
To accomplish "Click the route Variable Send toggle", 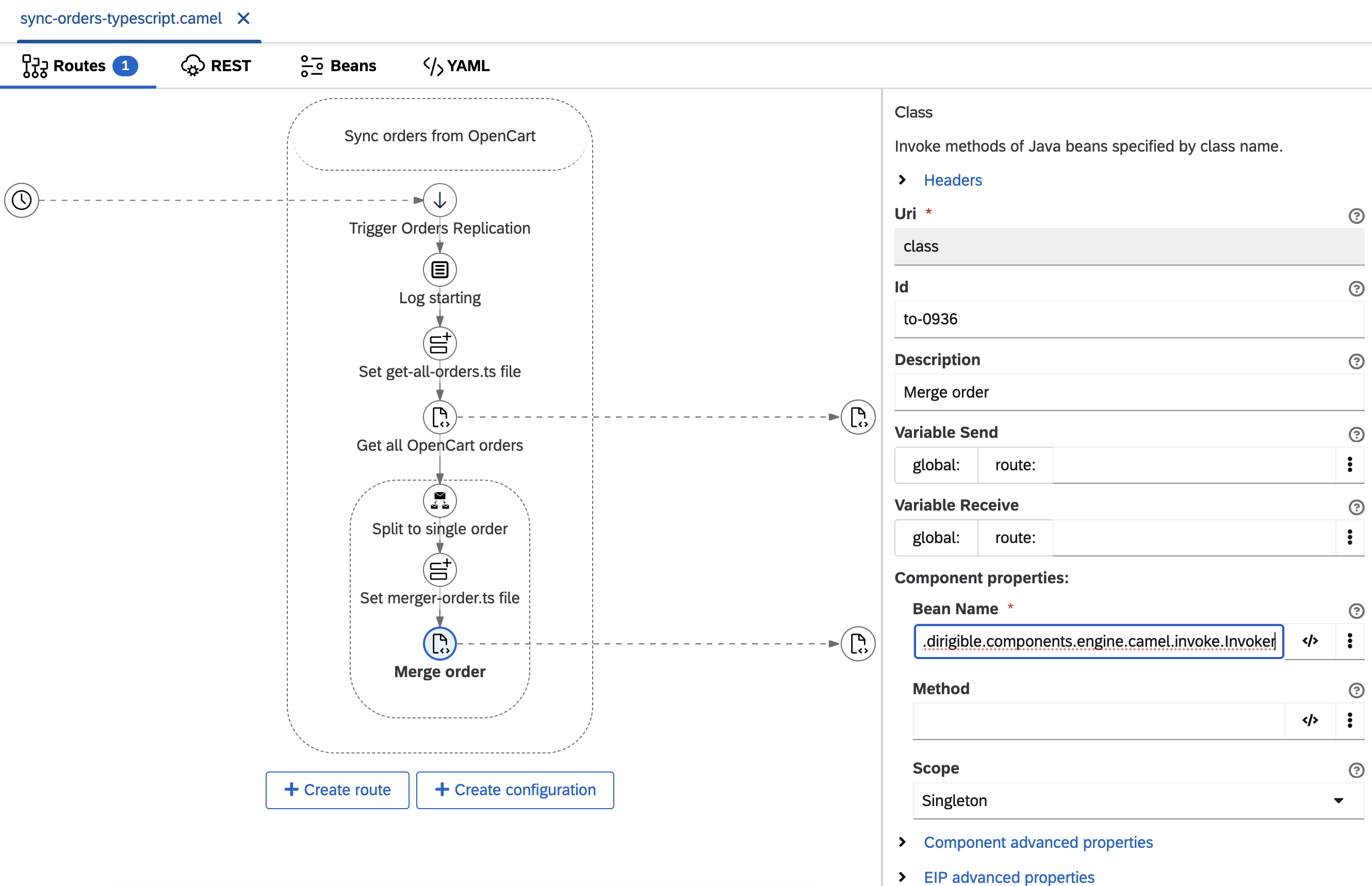I will (1015, 464).
